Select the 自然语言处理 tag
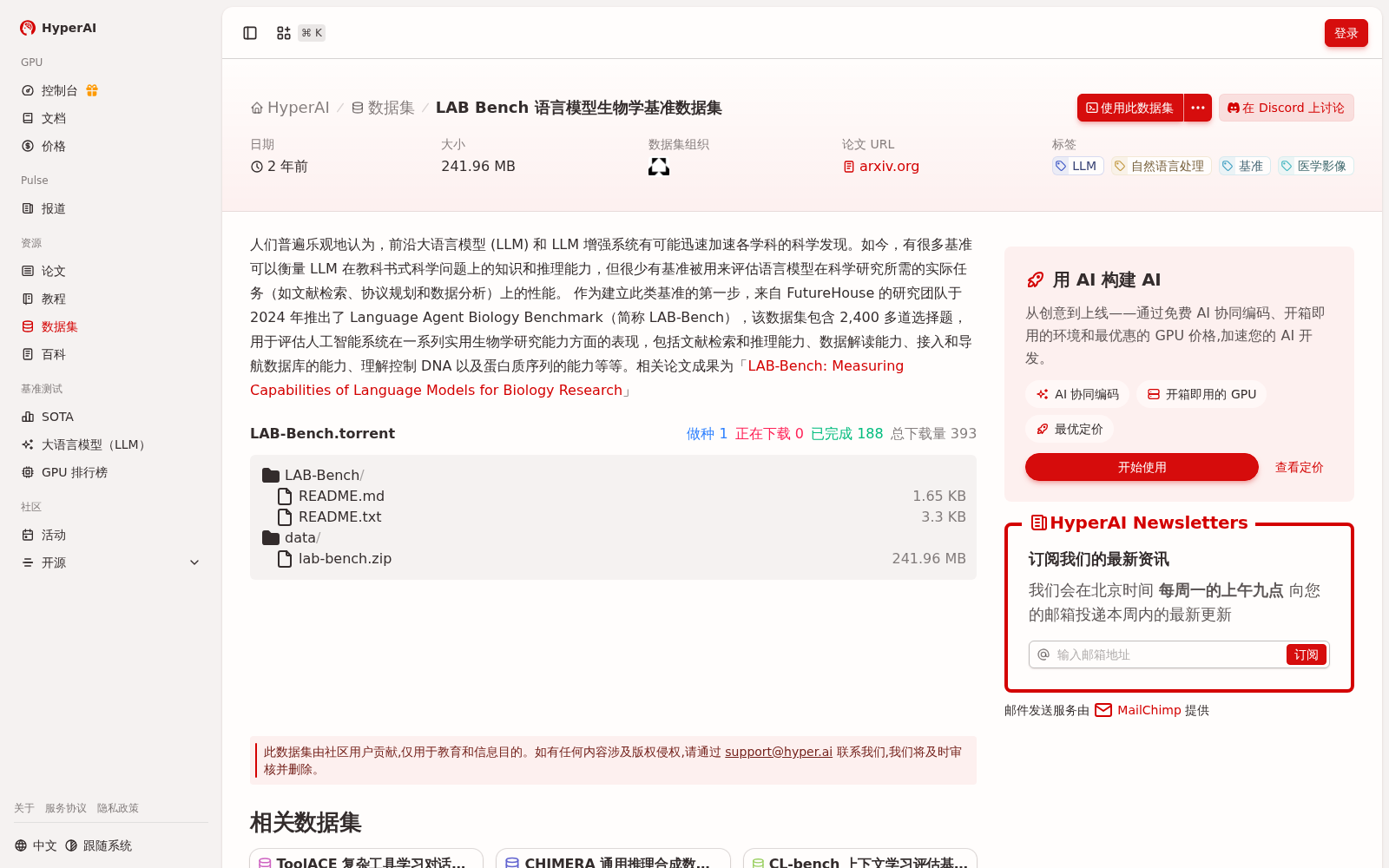Screen dimensions: 1389x868 click(x=1161, y=166)
